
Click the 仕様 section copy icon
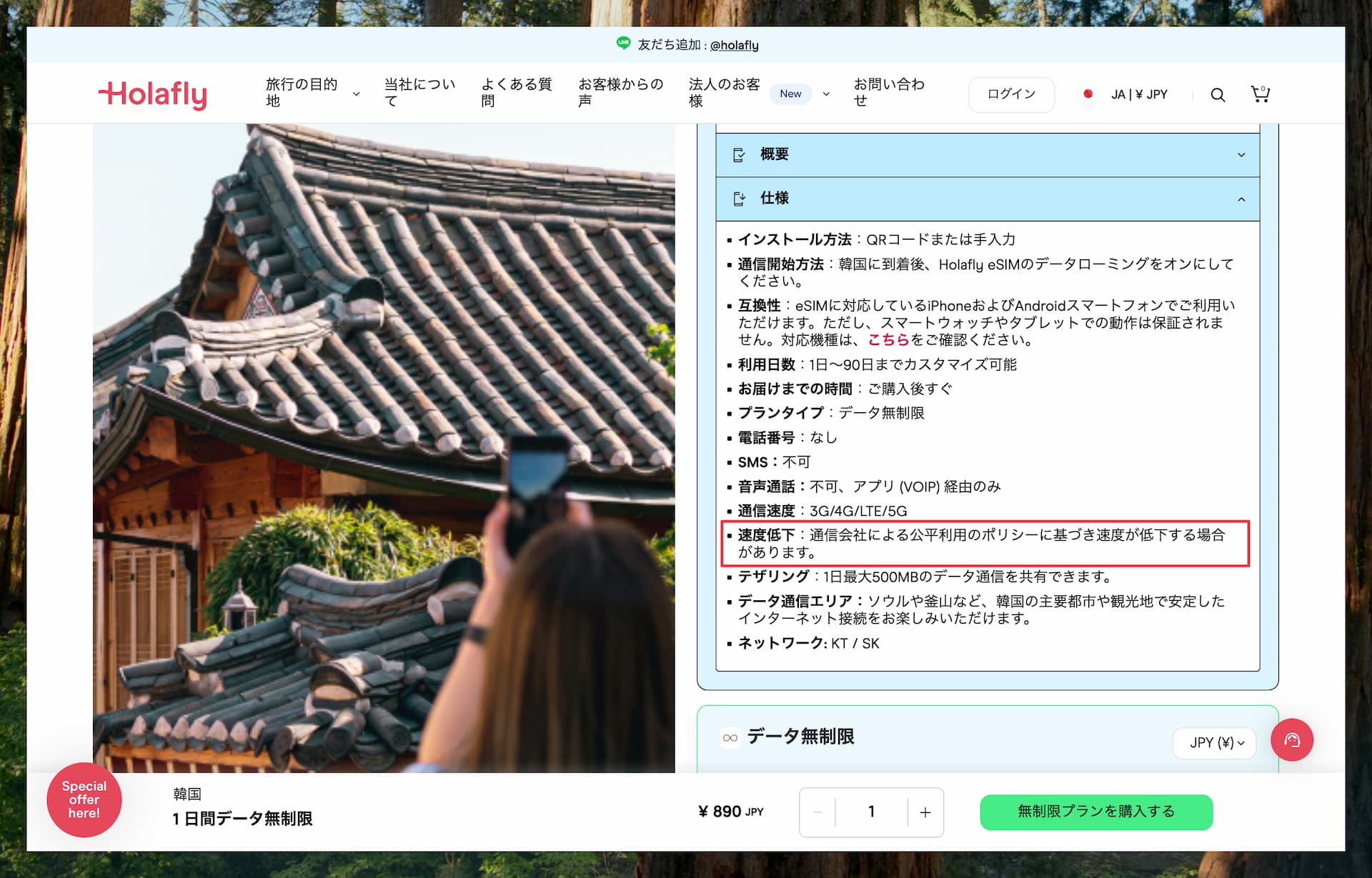(741, 198)
